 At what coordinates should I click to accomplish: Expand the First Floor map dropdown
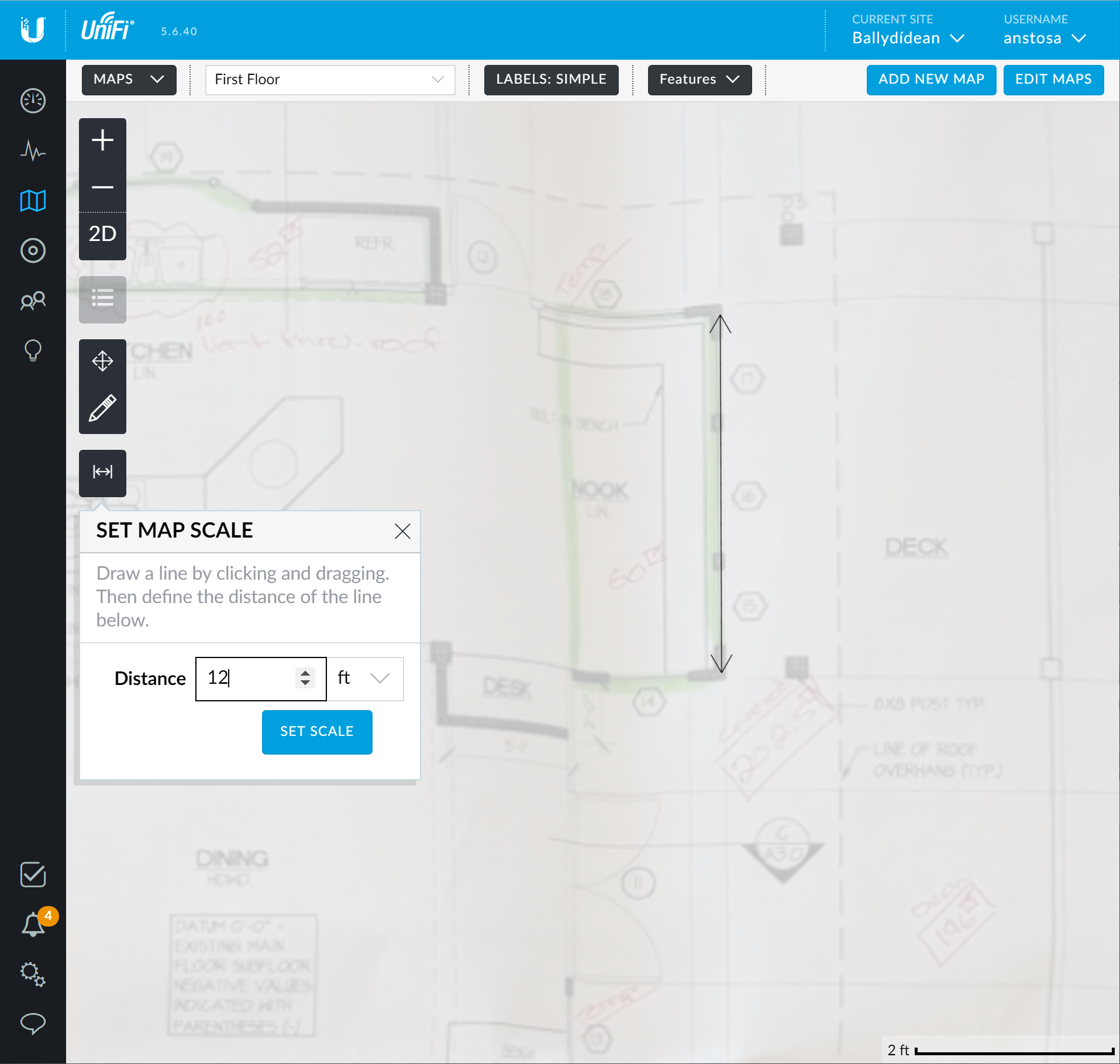pos(329,80)
